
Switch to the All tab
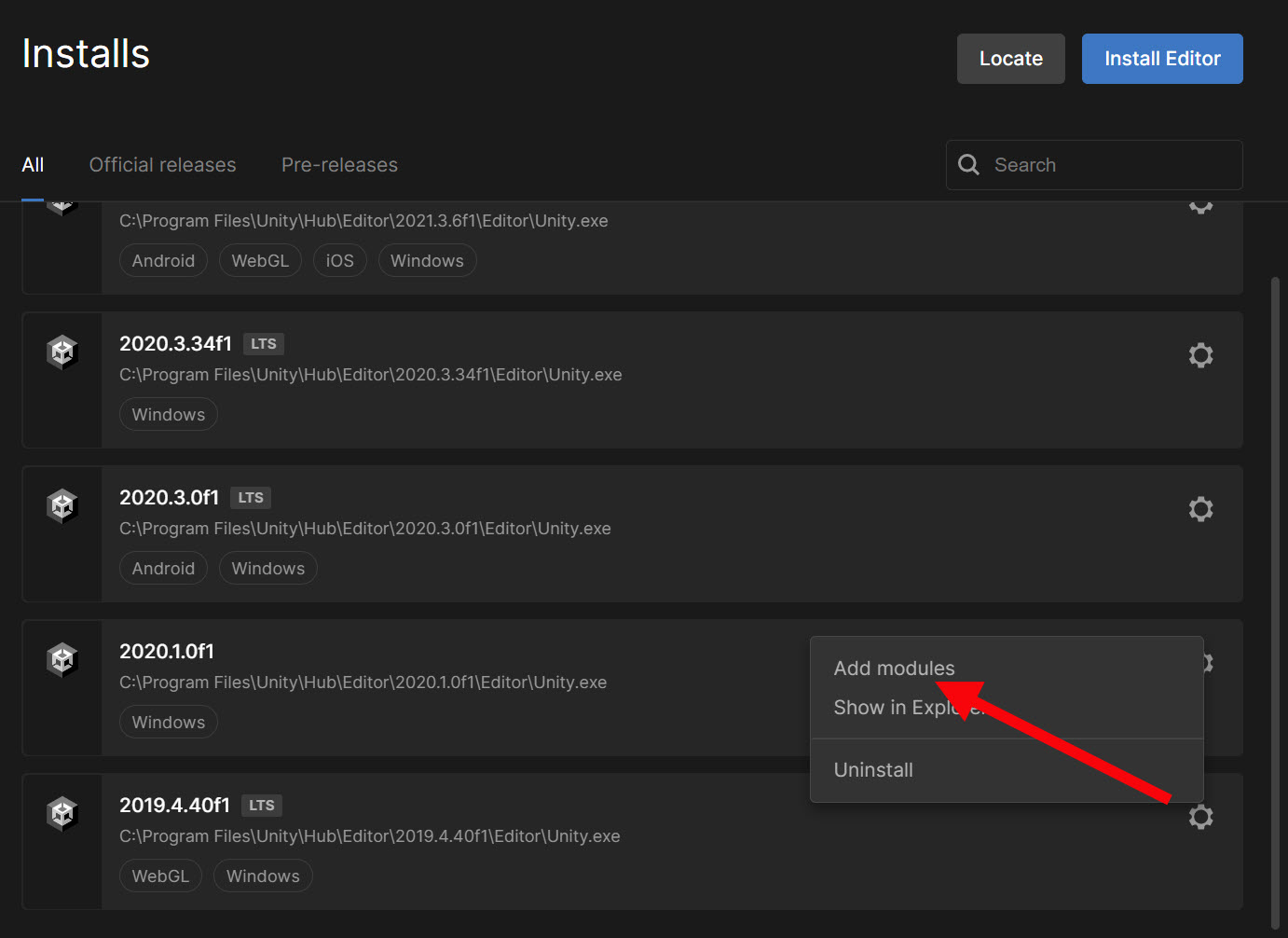(x=33, y=165)
